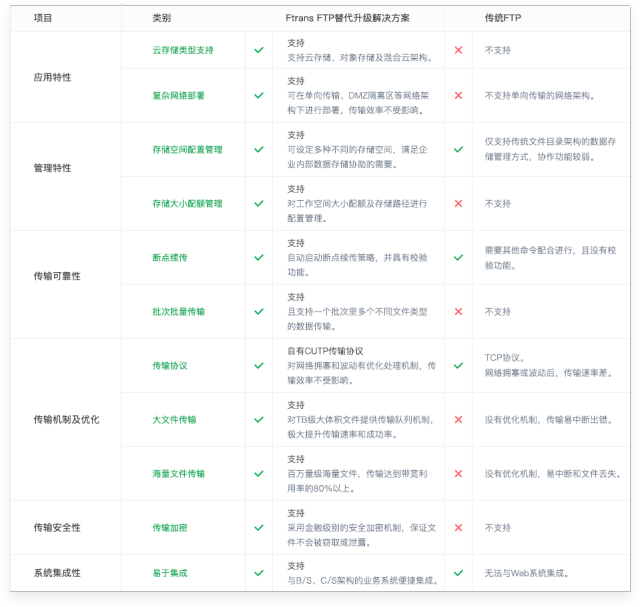Screen dimensions: 640x607
Task: Click description starting 仅支持传统文件目录架构
Action: [x=550, y=149]
